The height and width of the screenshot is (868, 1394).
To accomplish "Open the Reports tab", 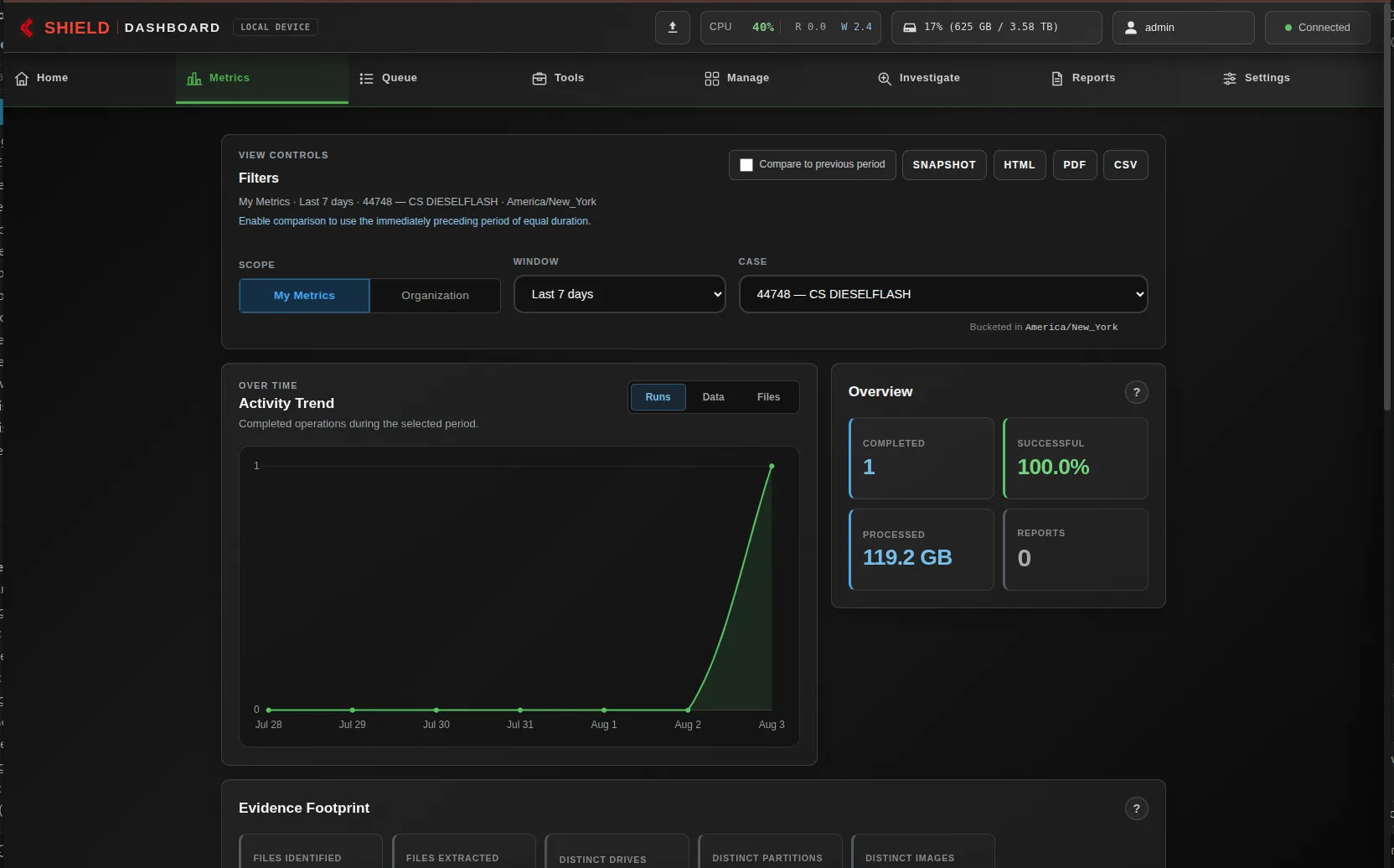I will (x=1125, y=79).
